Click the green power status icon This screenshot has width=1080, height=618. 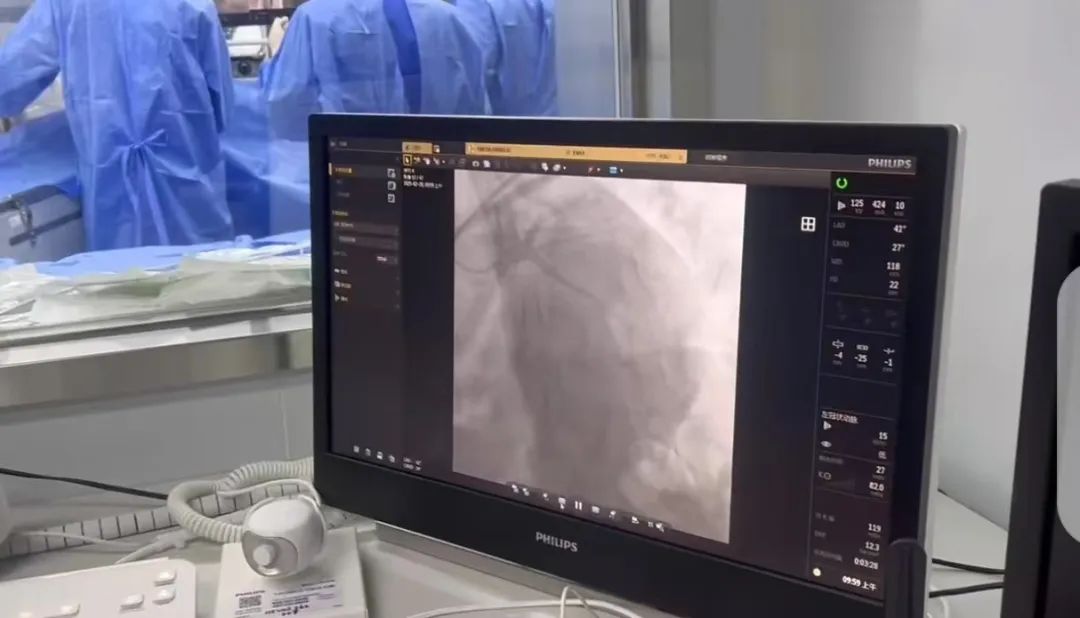coord(842,183)
